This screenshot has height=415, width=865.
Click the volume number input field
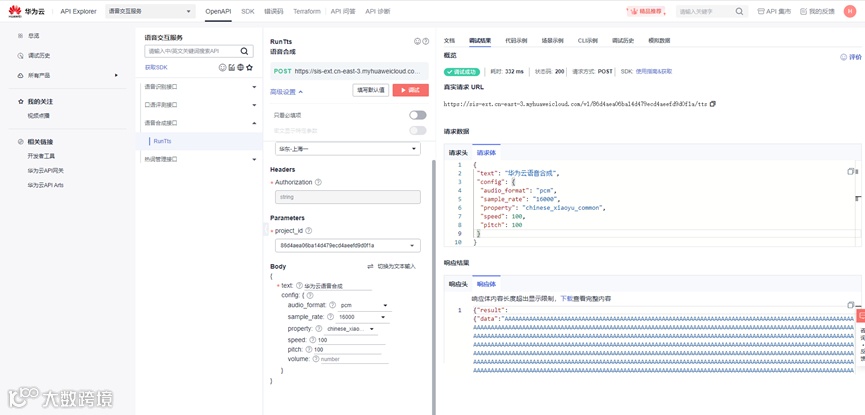[354, 359]
